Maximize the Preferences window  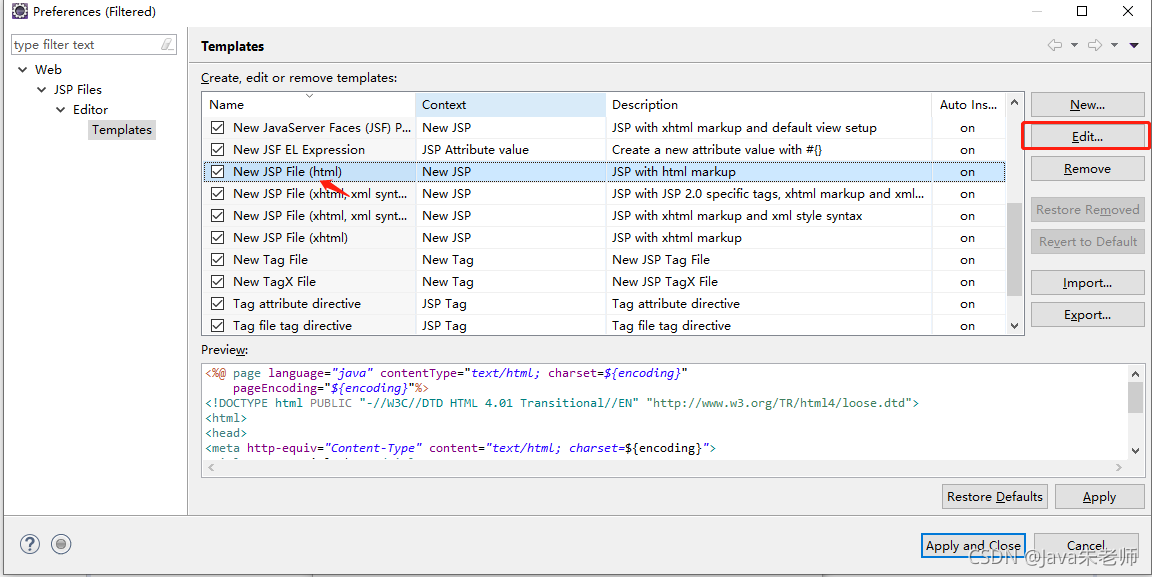1082,11
